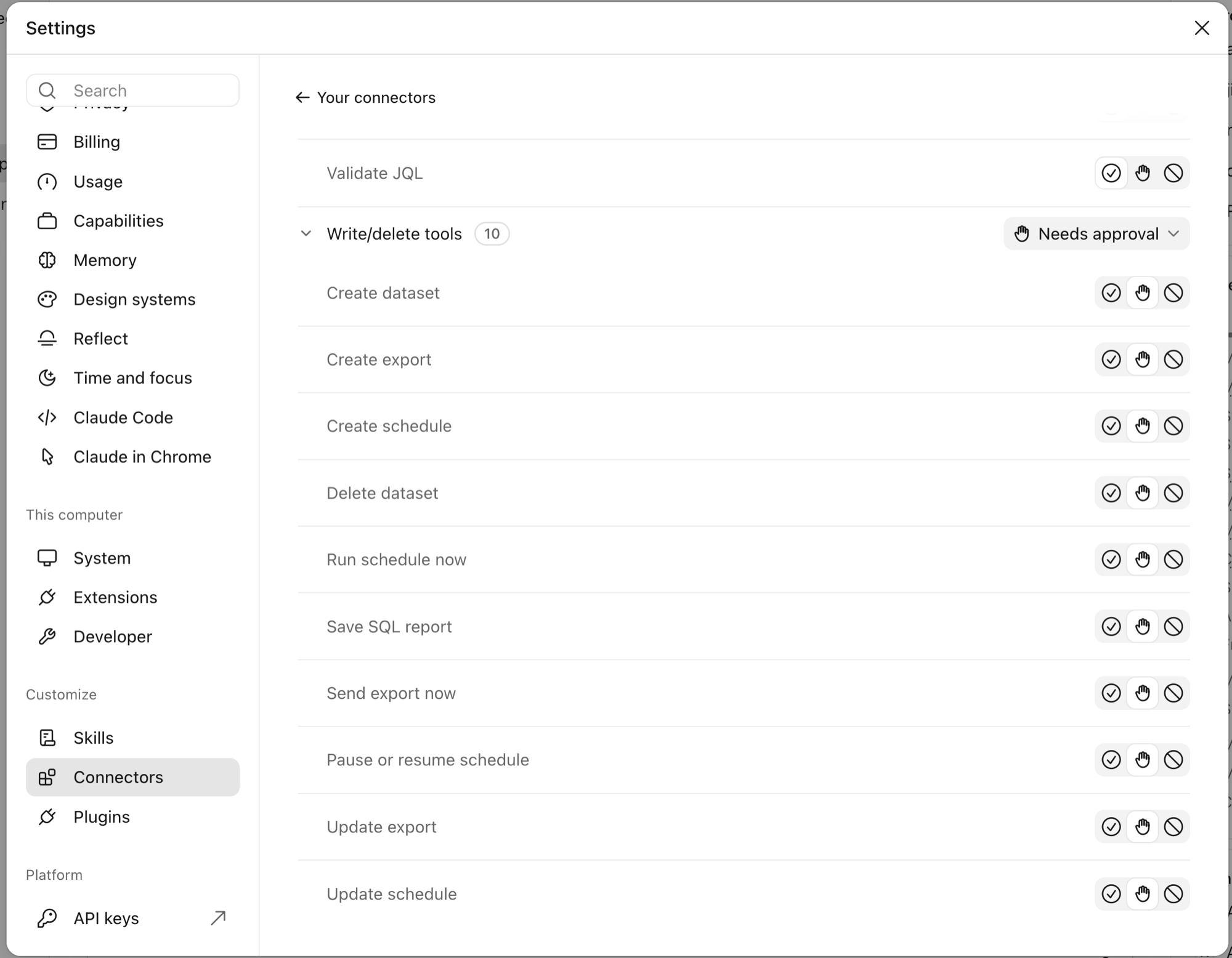
Task: Block the Save SQL report tool
Action: point(1173,627)
